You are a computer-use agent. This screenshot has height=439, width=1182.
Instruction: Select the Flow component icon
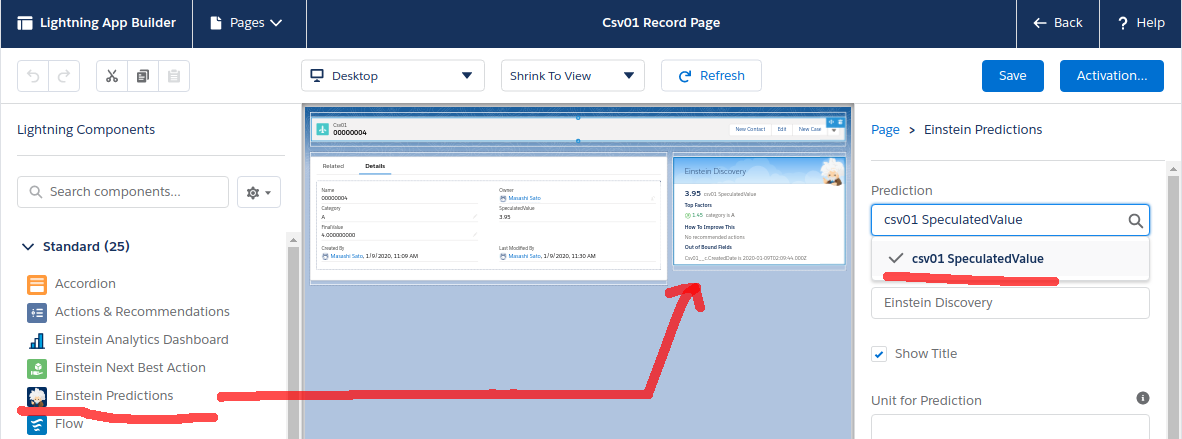tap(37, 424)
